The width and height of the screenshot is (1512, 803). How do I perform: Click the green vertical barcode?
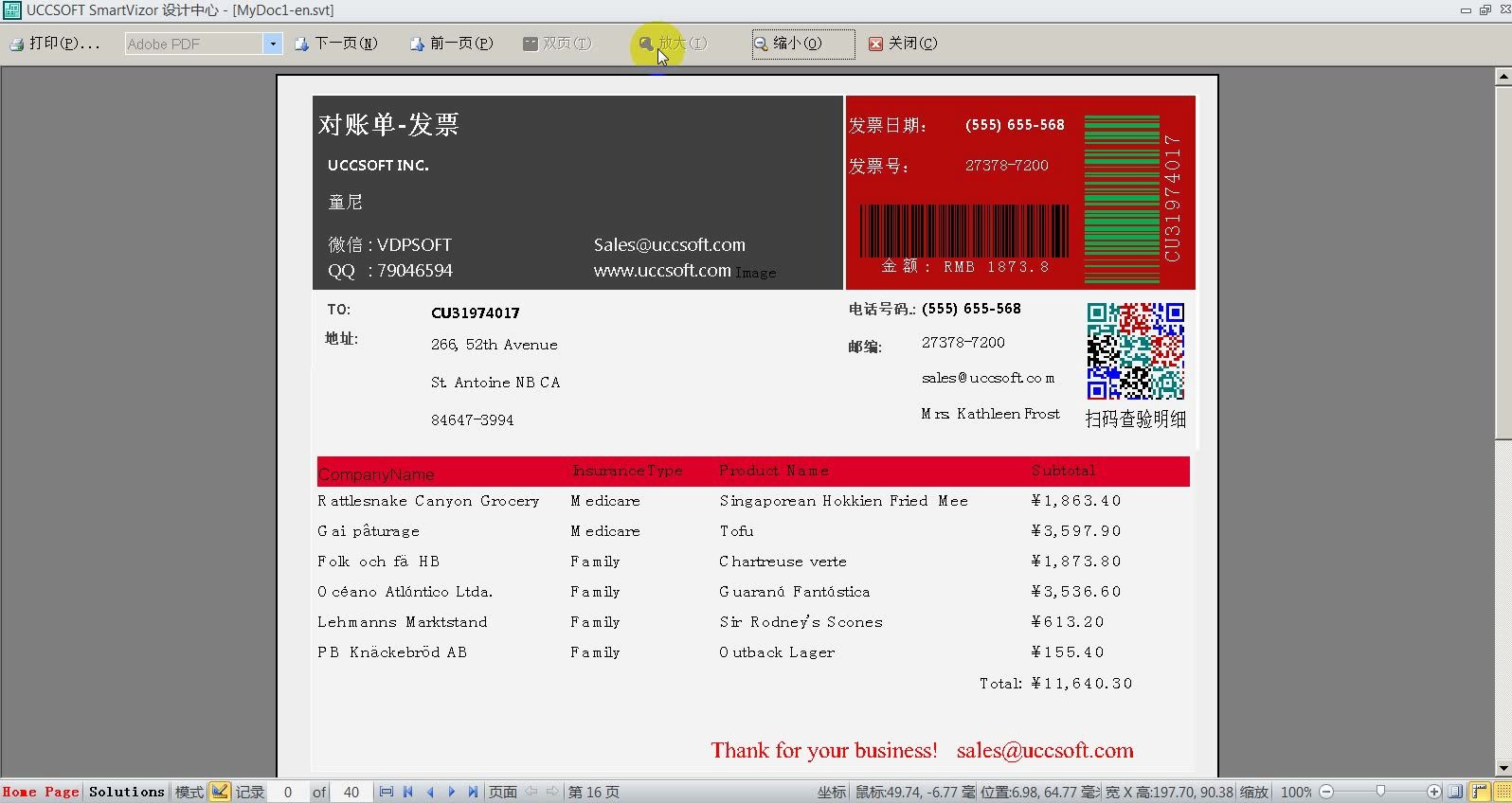(1122, 199)
